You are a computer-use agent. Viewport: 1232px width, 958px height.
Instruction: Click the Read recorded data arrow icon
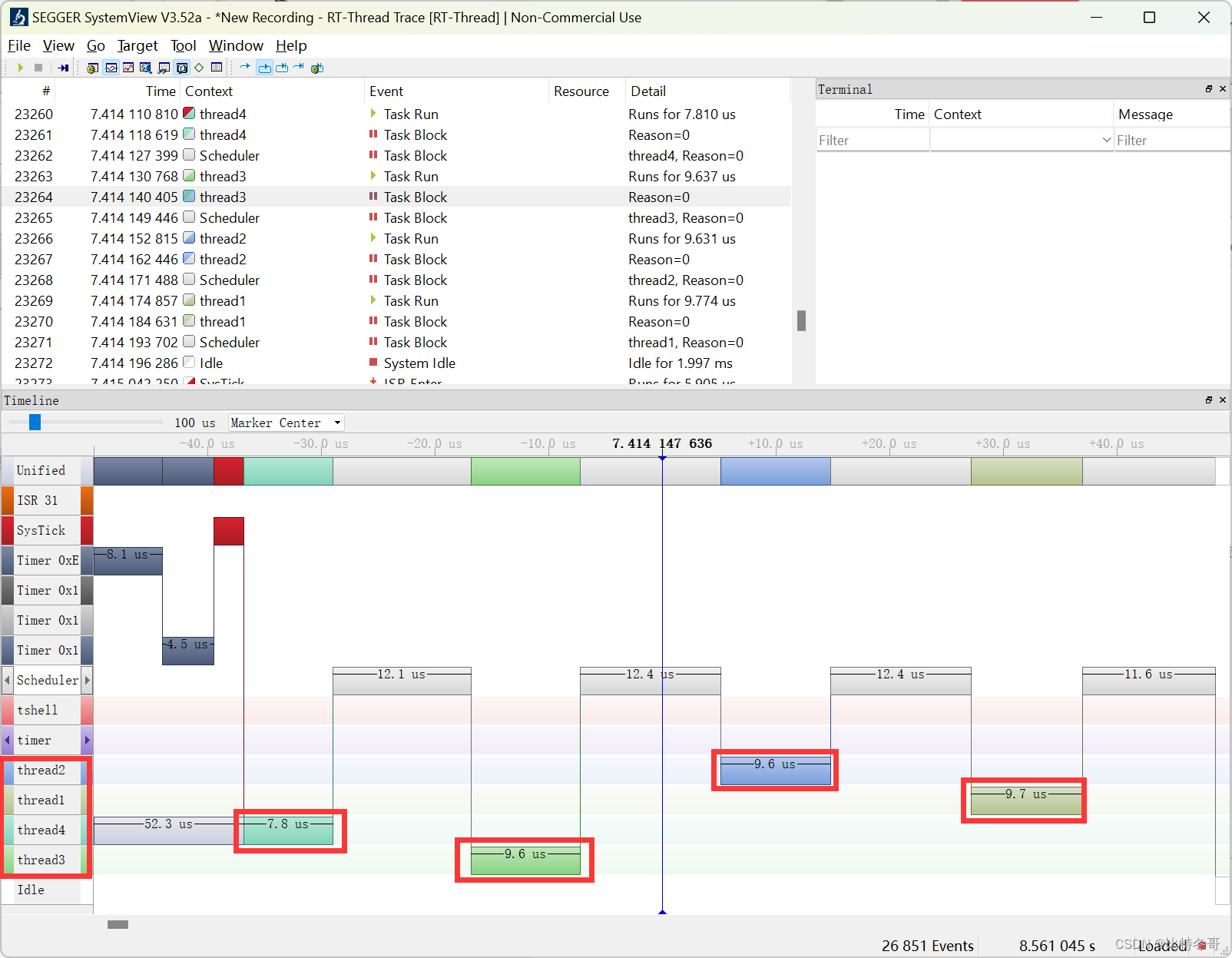[x=63, y=68]
